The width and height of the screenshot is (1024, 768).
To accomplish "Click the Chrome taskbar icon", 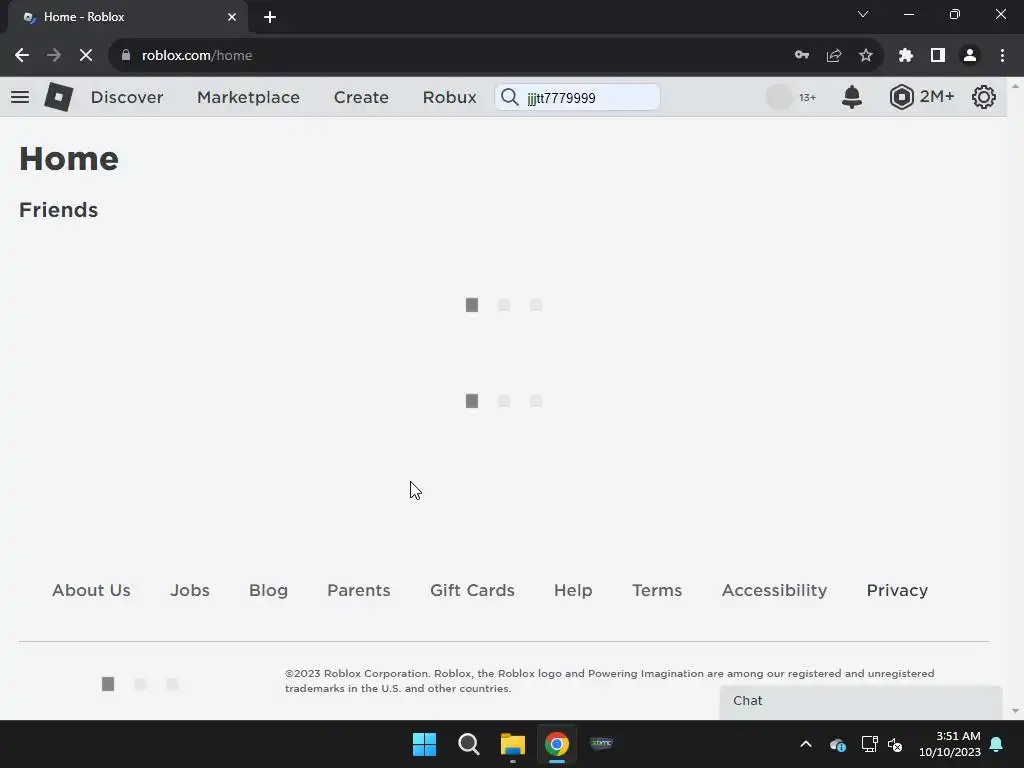I will click(557, 744).
